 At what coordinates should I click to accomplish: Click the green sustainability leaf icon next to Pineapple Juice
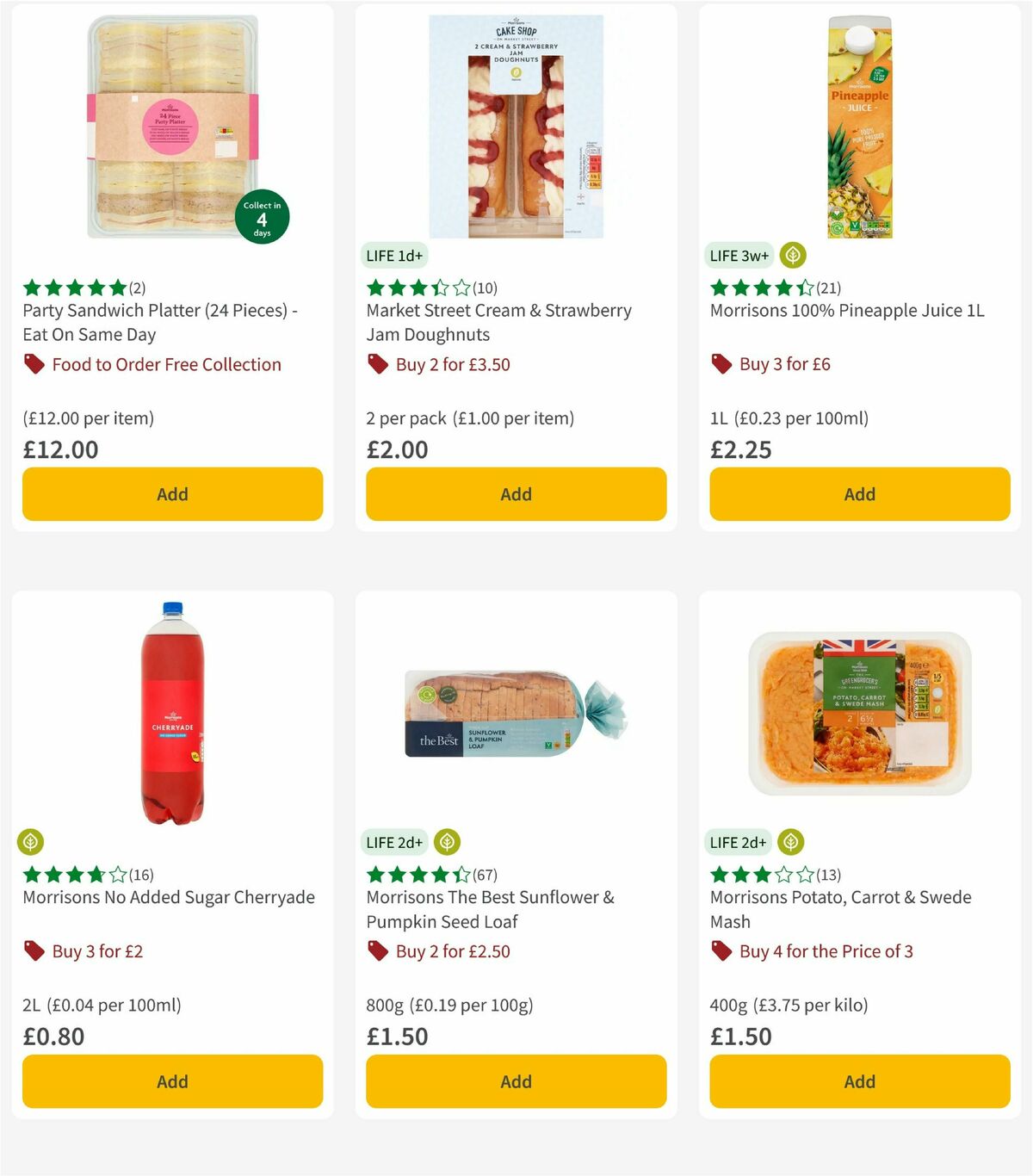point(791,255)
